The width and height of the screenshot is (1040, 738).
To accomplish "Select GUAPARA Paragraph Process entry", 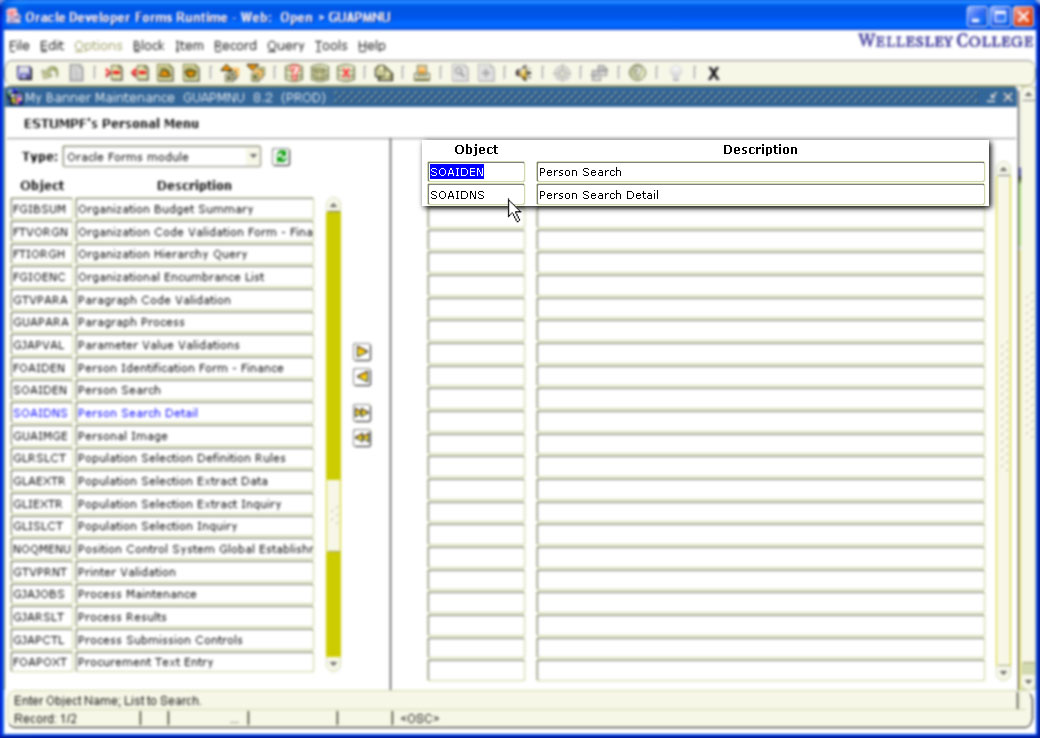I will pyautogui.click(x=162, y=322).
